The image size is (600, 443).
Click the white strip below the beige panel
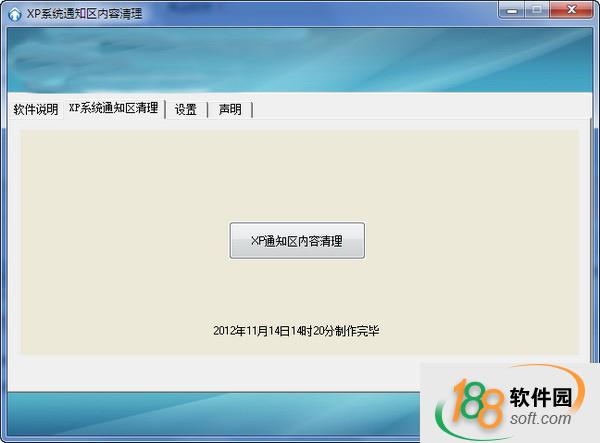[x=200, y=371]
